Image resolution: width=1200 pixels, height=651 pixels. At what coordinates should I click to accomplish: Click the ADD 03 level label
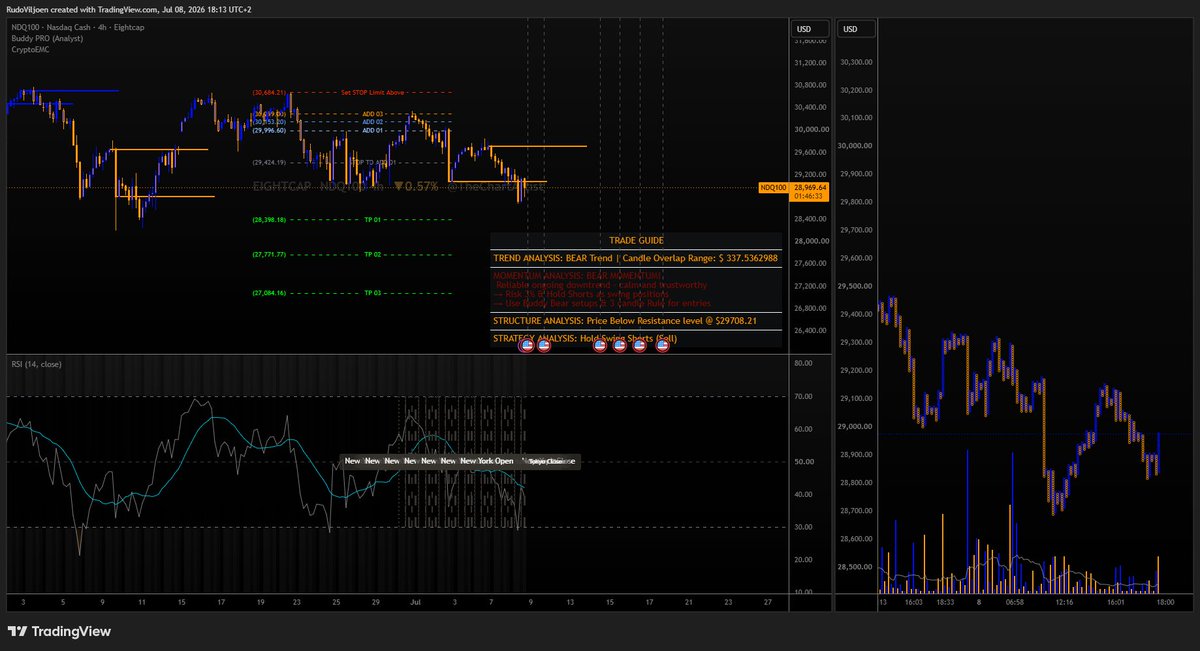pyautogui.click(x=372, y=114)
